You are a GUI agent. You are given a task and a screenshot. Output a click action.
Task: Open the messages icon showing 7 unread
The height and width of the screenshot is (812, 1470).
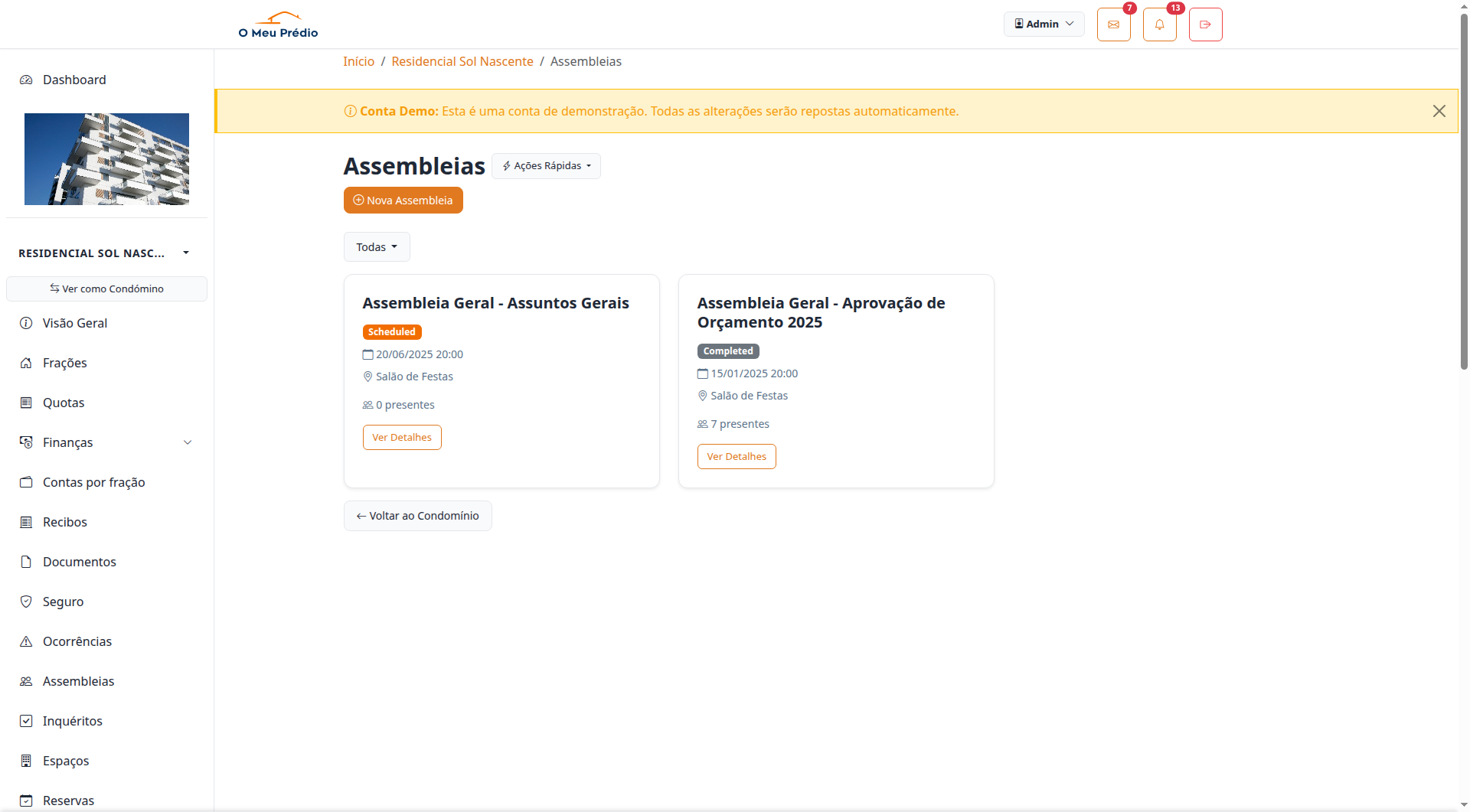[1113, 24]
